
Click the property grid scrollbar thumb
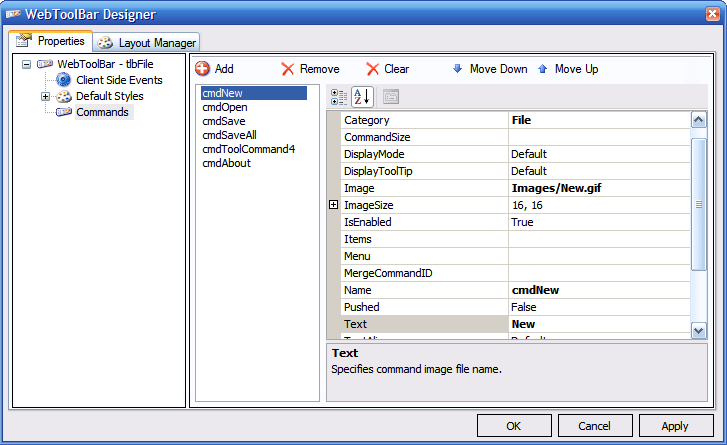tap(698, 204)
